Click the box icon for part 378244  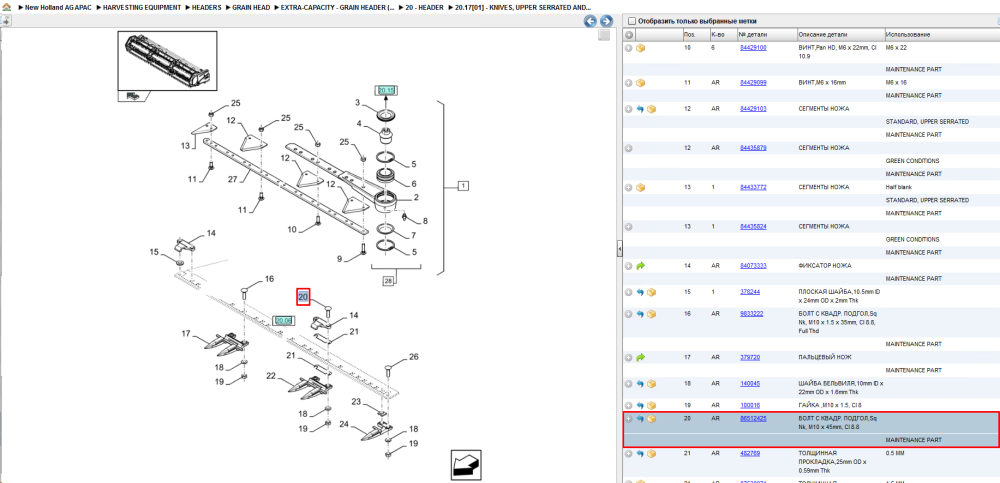[x=651, y=292]
